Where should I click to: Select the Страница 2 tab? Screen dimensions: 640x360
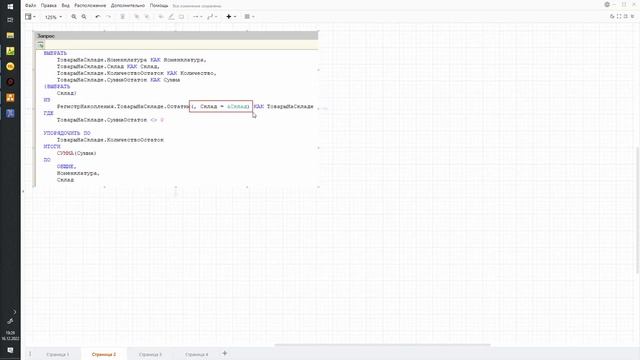click(x=104, y=355)
